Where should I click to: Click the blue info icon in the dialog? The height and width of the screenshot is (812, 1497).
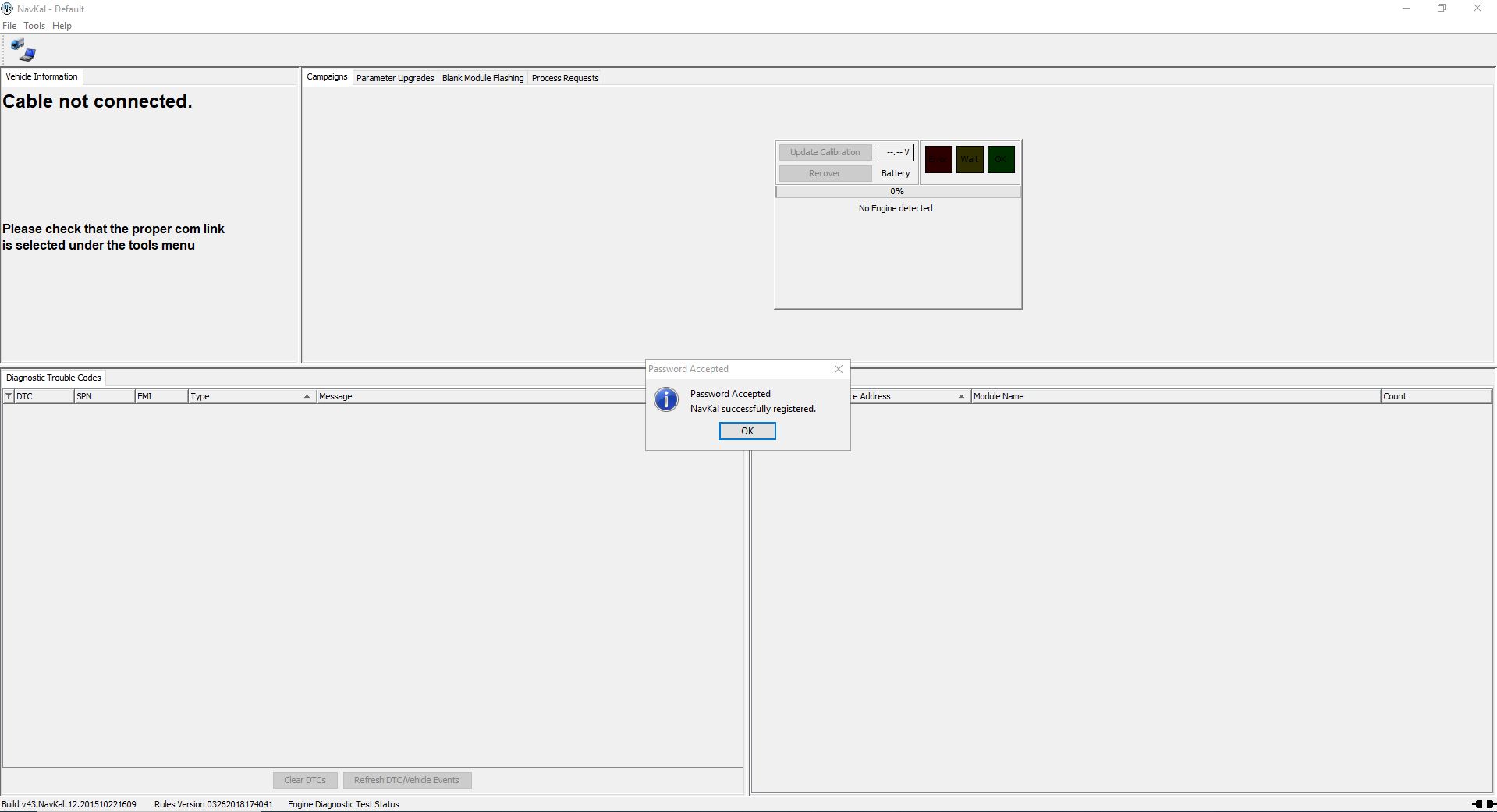(666, 399)
